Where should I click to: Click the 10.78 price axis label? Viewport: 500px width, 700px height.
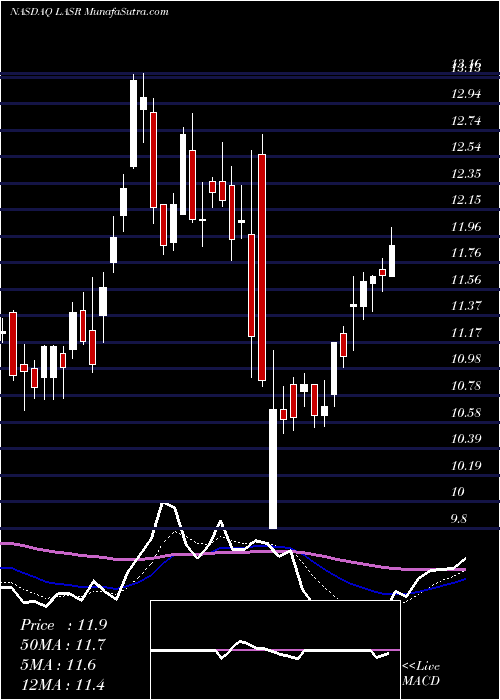pos(466,385)
